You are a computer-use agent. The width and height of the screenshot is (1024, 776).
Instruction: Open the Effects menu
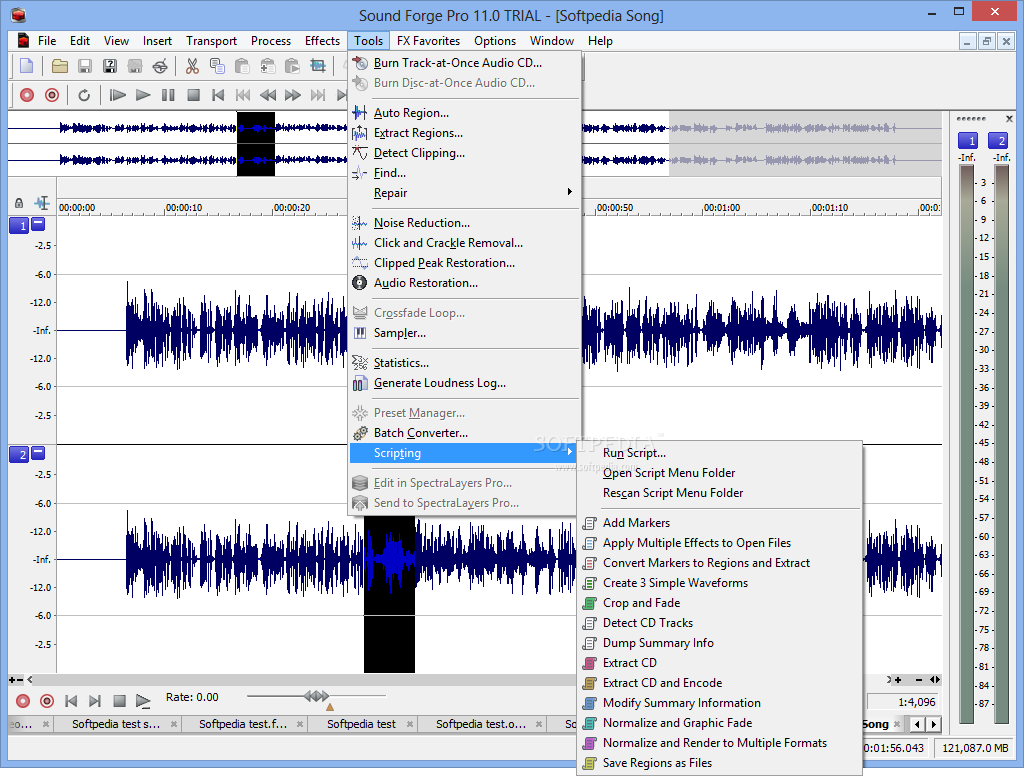coord(323,41)
